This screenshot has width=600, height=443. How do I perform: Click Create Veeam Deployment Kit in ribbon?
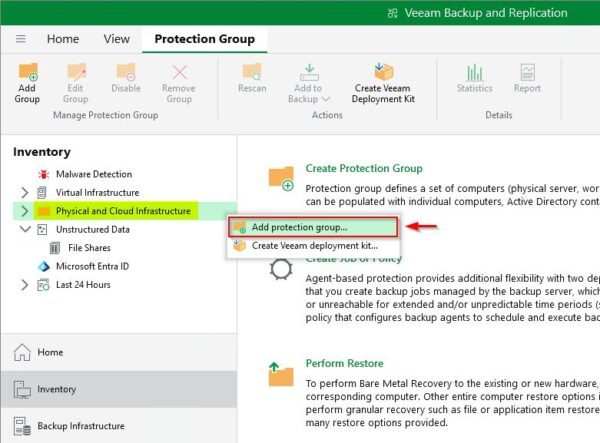coord(383,83)
